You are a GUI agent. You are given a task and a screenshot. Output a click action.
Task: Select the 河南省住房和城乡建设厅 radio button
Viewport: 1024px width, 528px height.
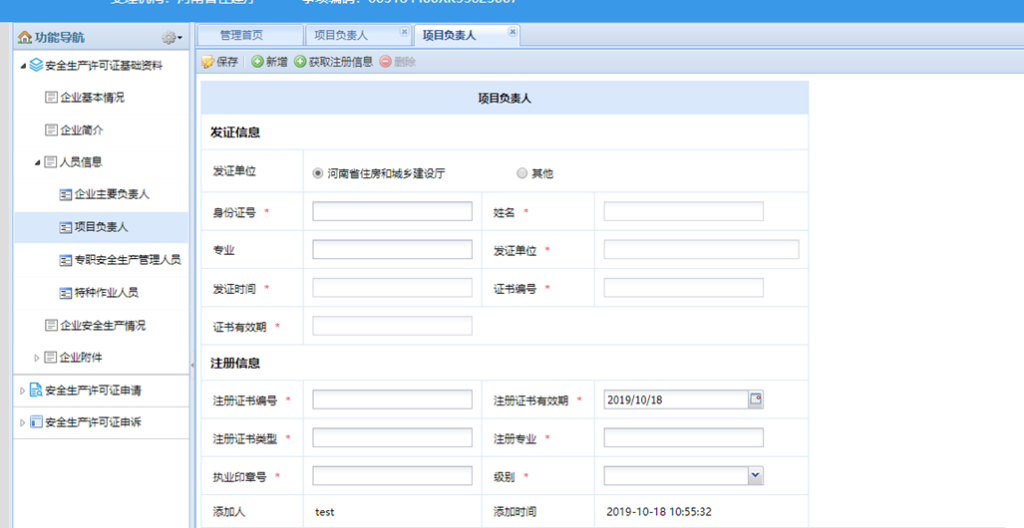[318, 173]
